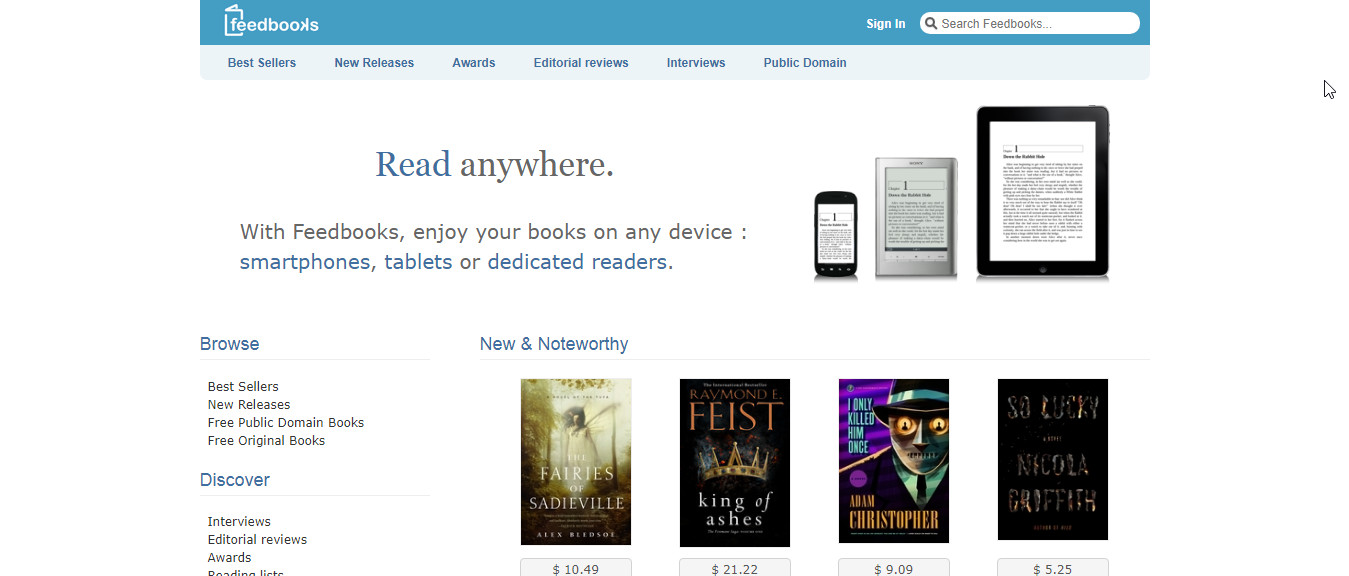Click the smartphone device image
Viewport: 1349px width, 576px height.
tap(835, 235)
